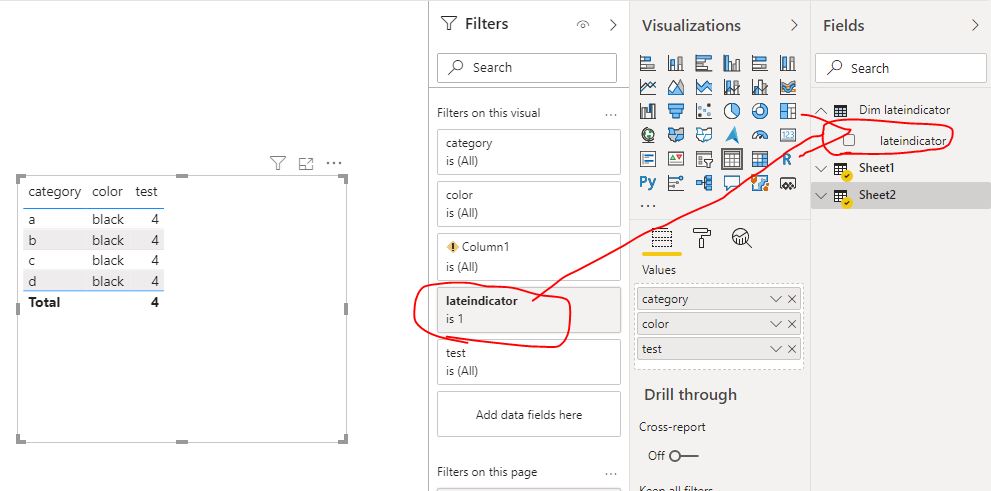Collapse the Dim lateindicator table
This screenshot has height=491, width=991.
(x=821, y=111)
